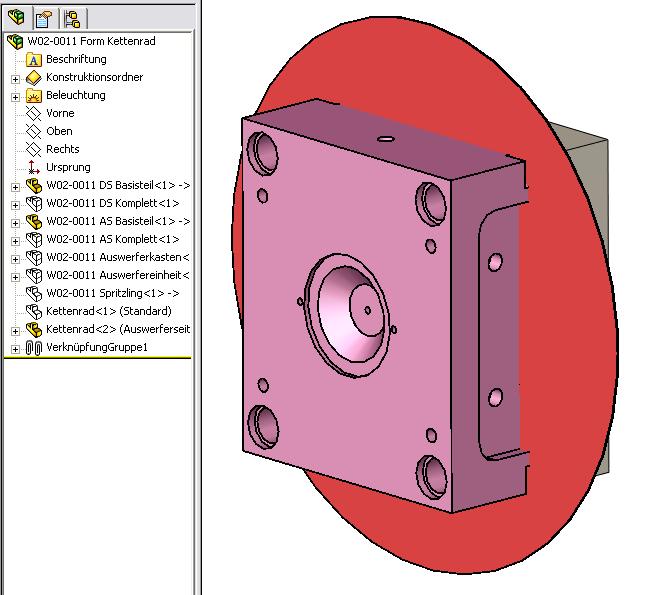This screenshot has width=656, height=595.
Task: Click the Beleuchtung lighting folder icon
Action: (x=33, y=96)
